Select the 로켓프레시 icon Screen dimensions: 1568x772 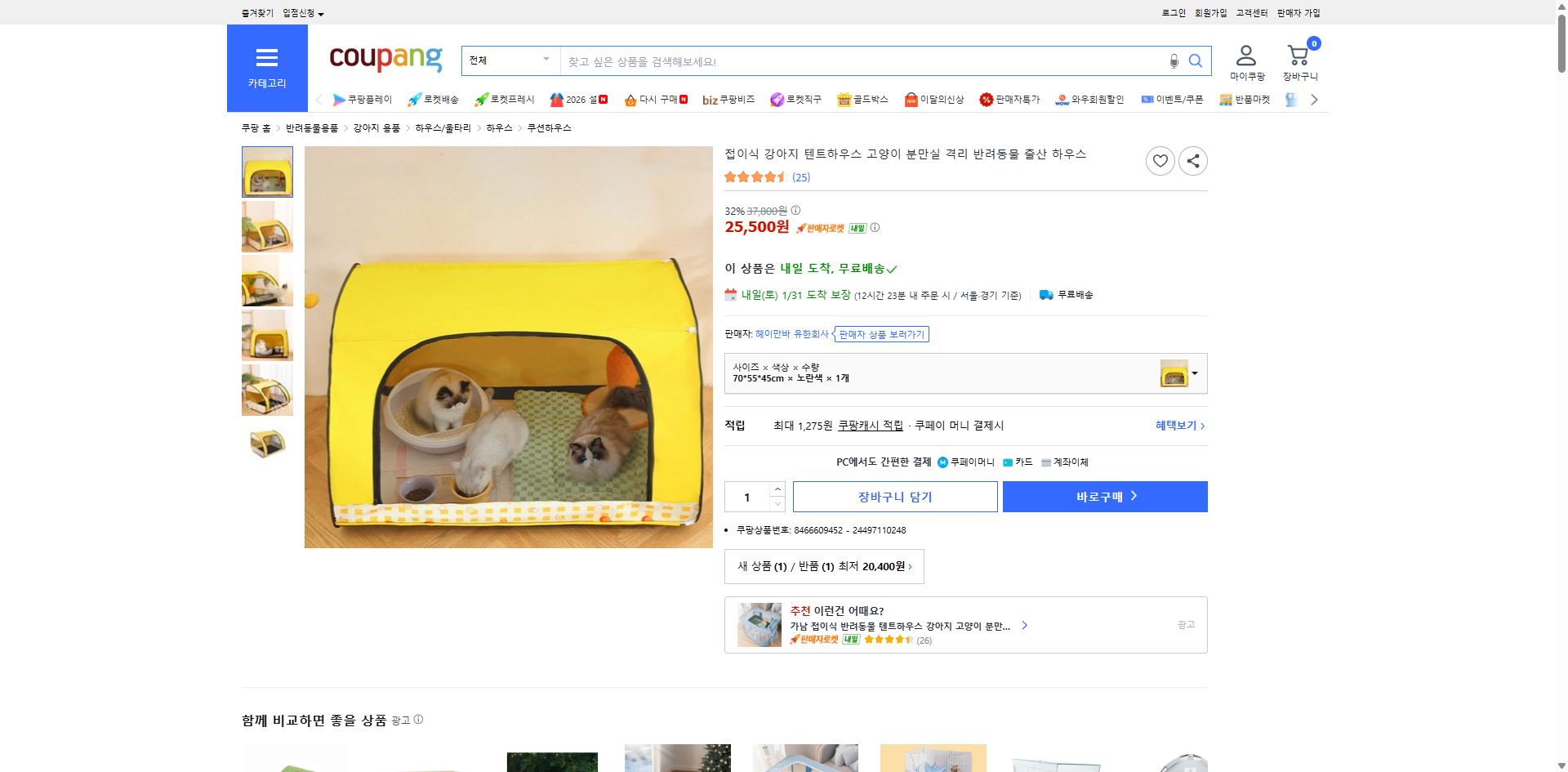482,99
